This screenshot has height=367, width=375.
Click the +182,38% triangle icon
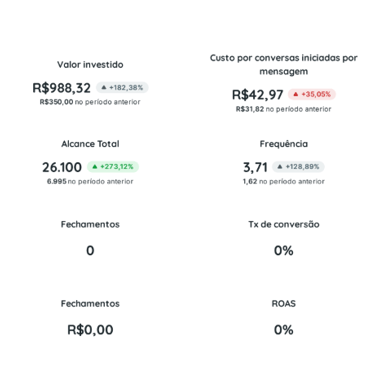[x=104, y=87]
